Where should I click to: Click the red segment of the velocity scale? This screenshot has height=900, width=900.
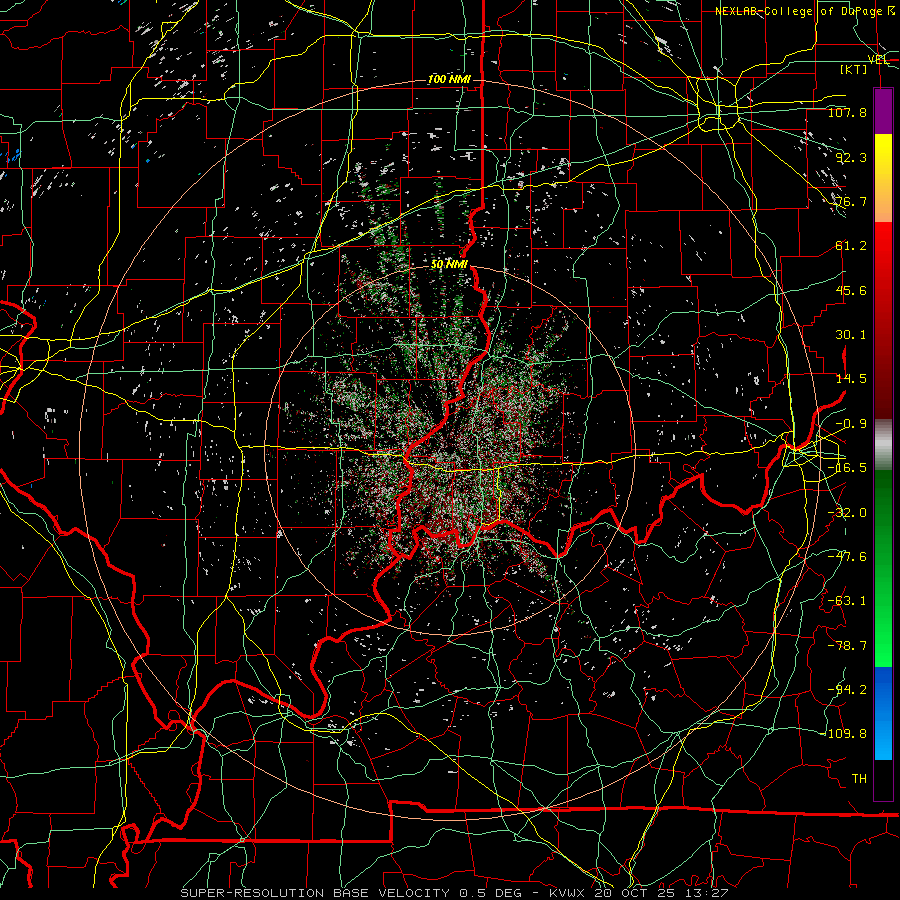[883, 320]
